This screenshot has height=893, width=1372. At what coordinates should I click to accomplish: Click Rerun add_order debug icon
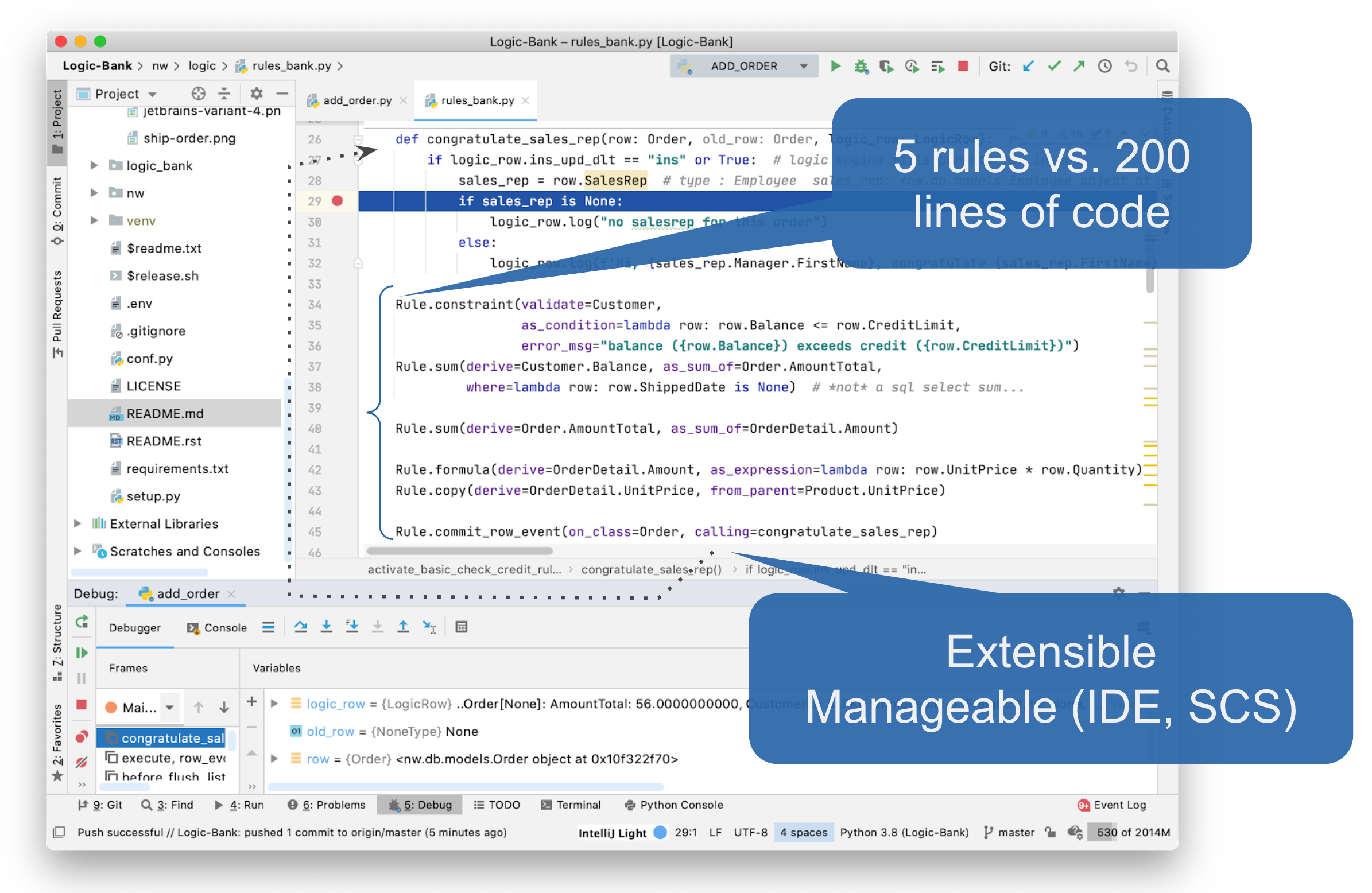[82, 622]
